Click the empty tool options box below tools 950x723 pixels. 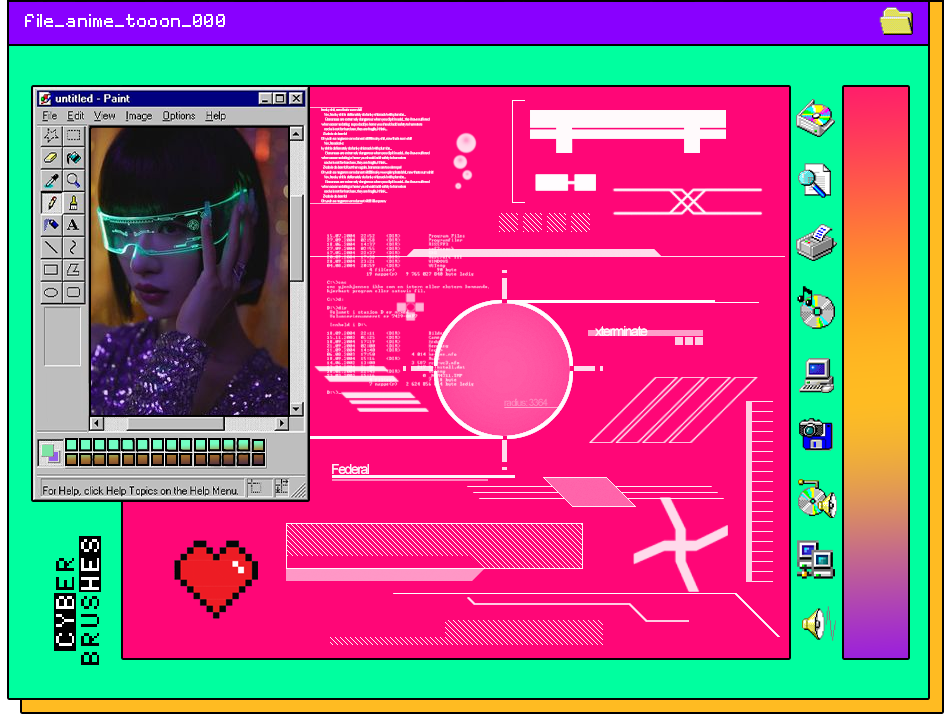(x=62, y=336)
